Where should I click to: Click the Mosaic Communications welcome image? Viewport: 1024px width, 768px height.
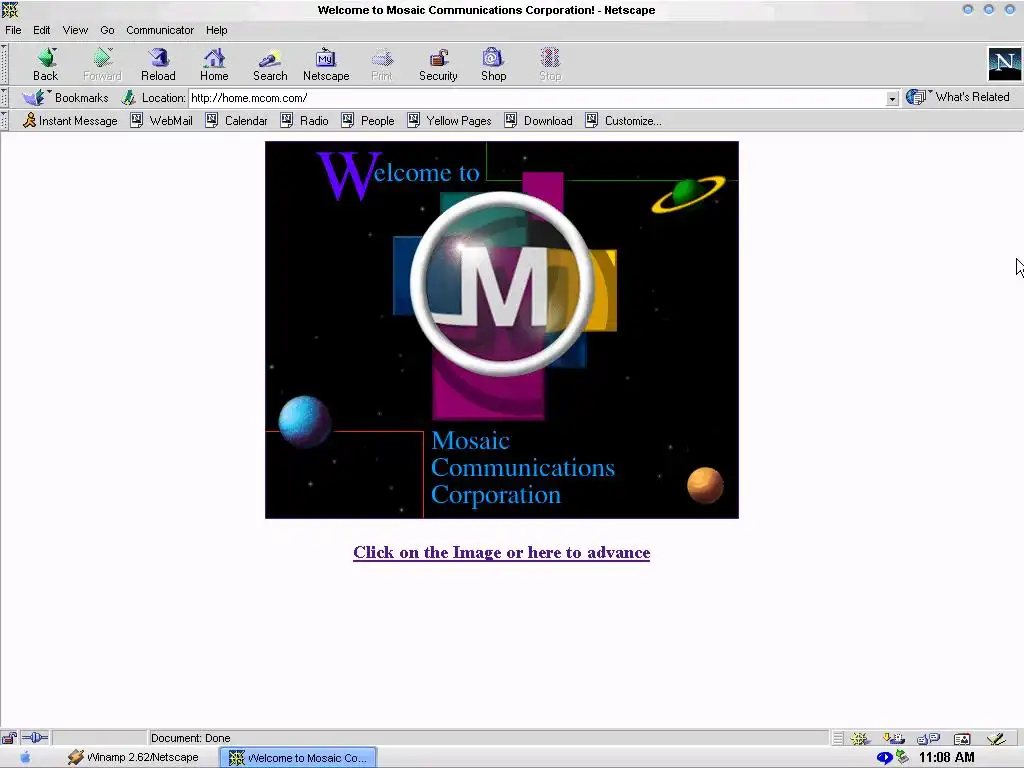(x=502, y=330)
